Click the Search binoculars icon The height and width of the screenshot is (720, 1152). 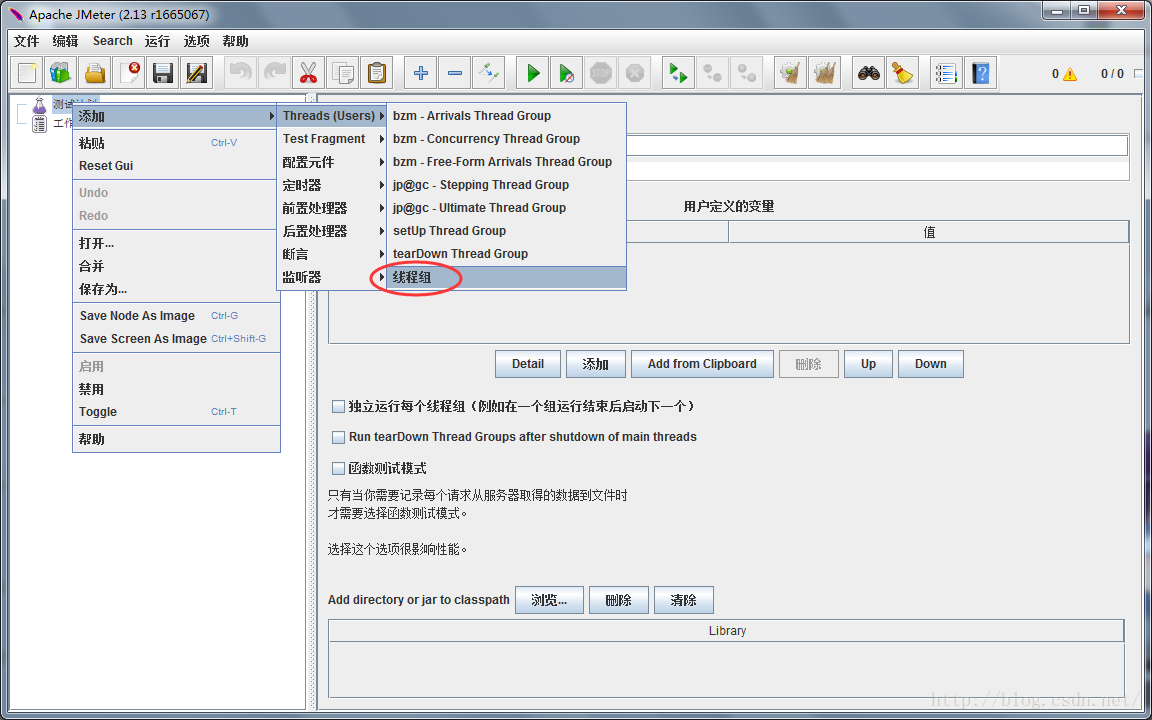[x=869, y=73]
